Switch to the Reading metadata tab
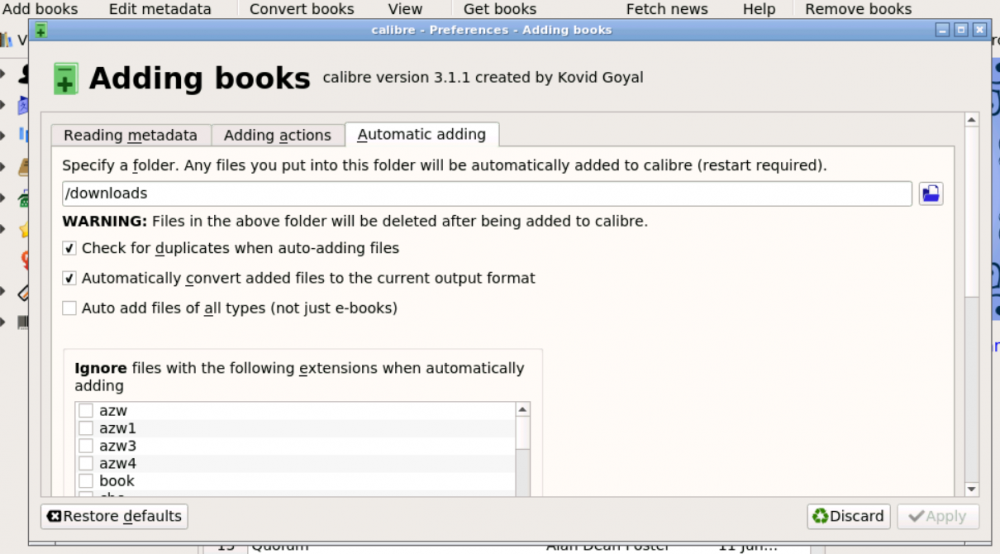This screenshot has width=1000, height=554. pyautogui.click(x=131, y=135)
